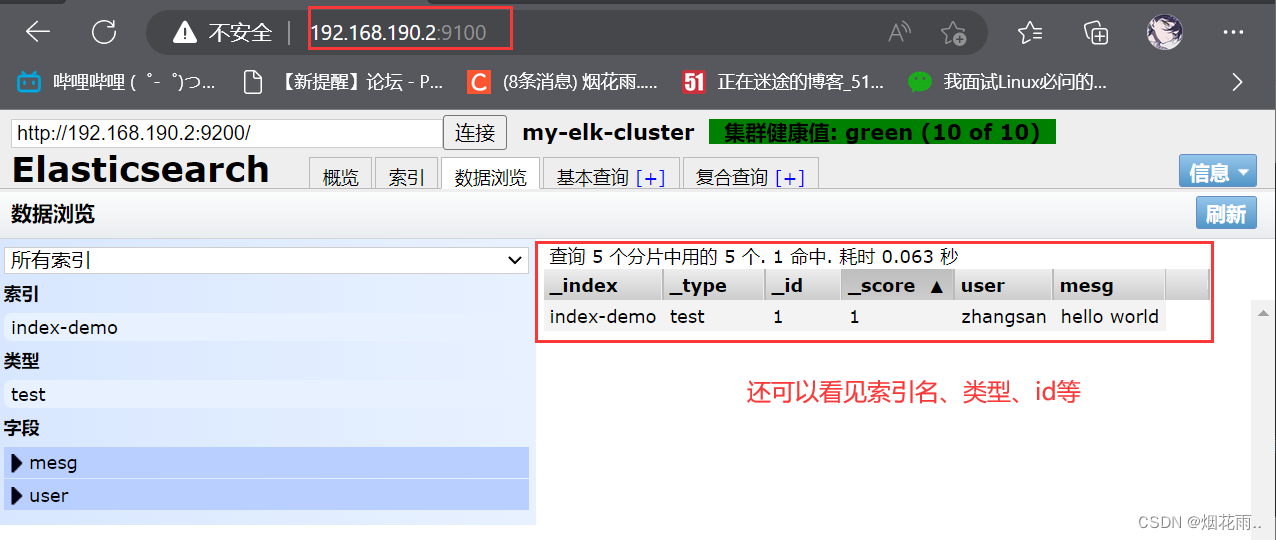Sort by the _type column header

click(x=714, y=285)
